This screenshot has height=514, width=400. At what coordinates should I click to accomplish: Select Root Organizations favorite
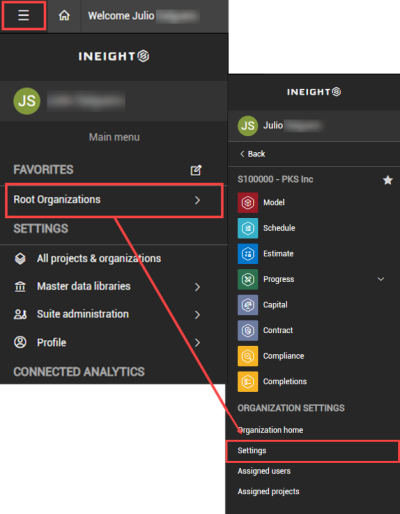(x=114, y=200)
